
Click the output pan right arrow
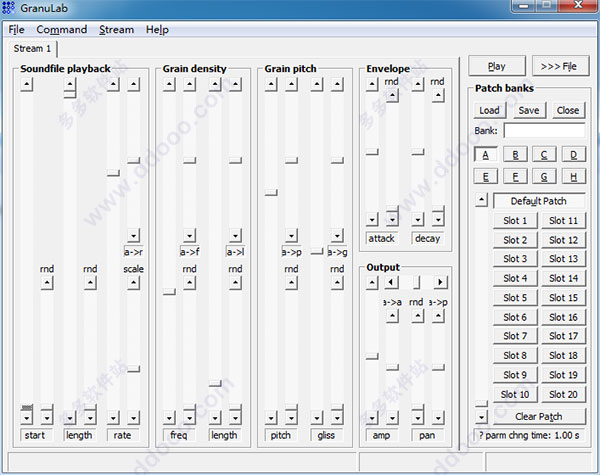(440, 282)
